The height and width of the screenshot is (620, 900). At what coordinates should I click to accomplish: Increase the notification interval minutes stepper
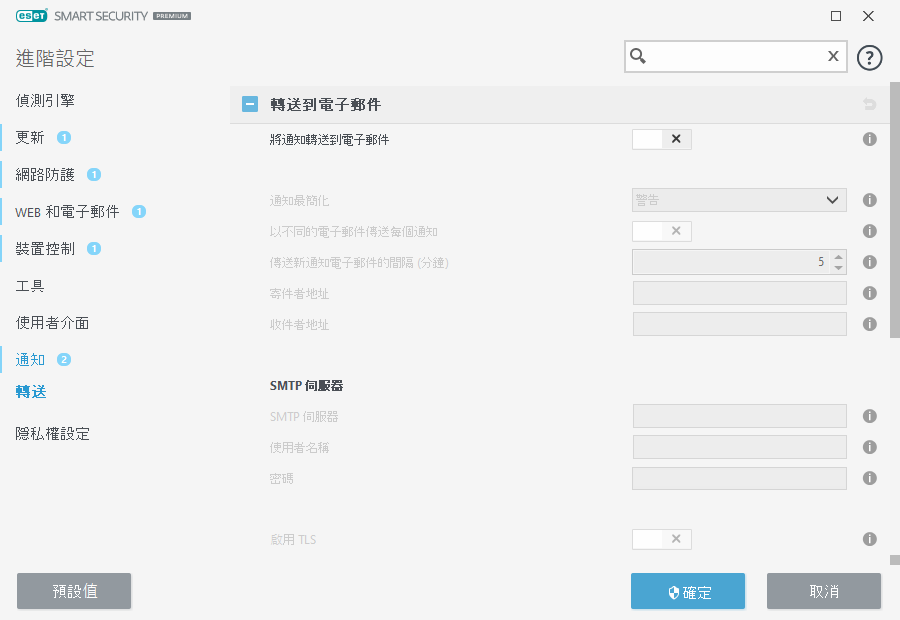(838, 257)
